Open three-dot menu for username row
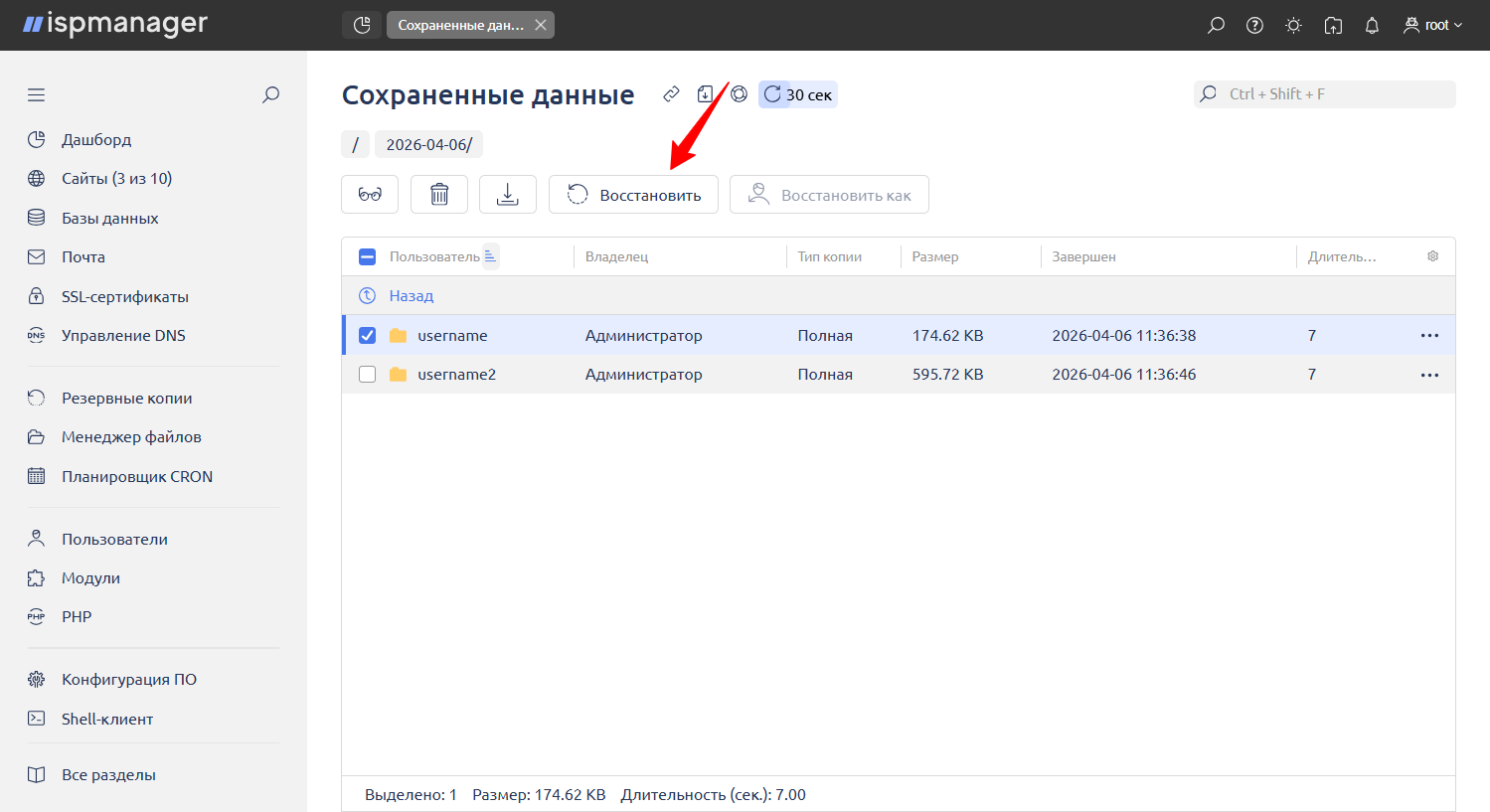The image size is (1490, 812). point(1429,336)
